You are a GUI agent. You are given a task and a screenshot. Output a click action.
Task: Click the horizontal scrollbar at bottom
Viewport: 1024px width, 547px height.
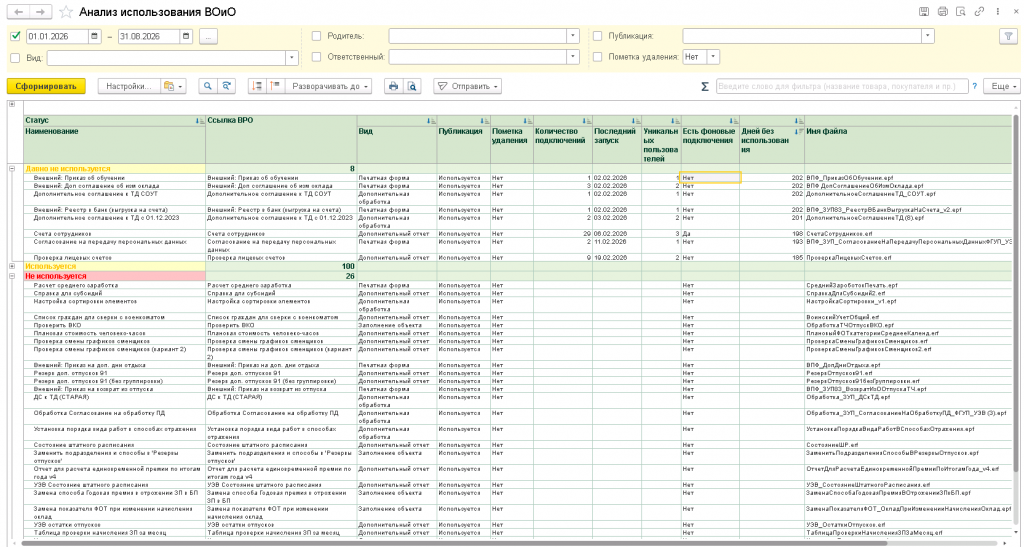pos(457,543)
